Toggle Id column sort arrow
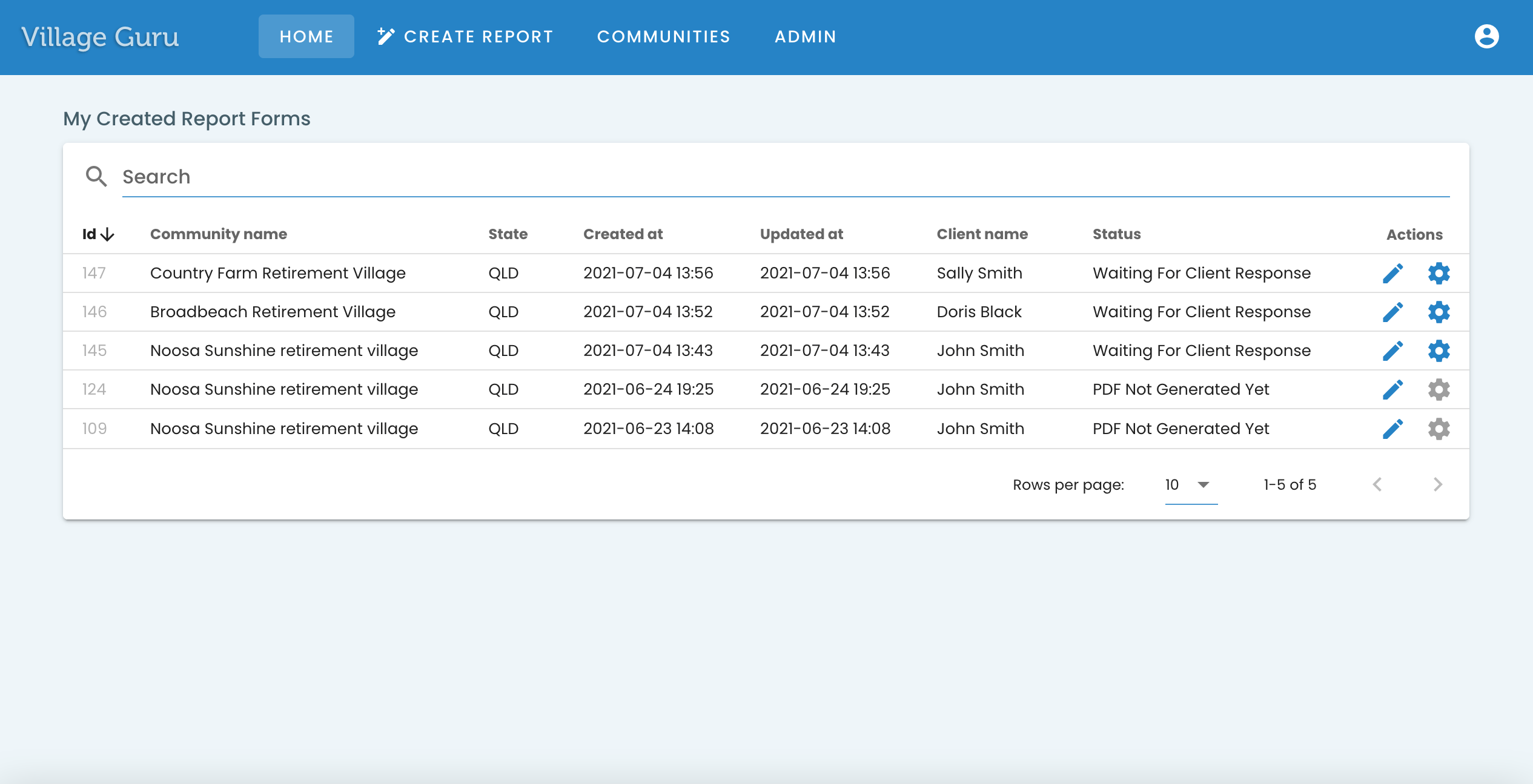The height and width of the screenshot is (784, 1533). (x=107, y=234)
